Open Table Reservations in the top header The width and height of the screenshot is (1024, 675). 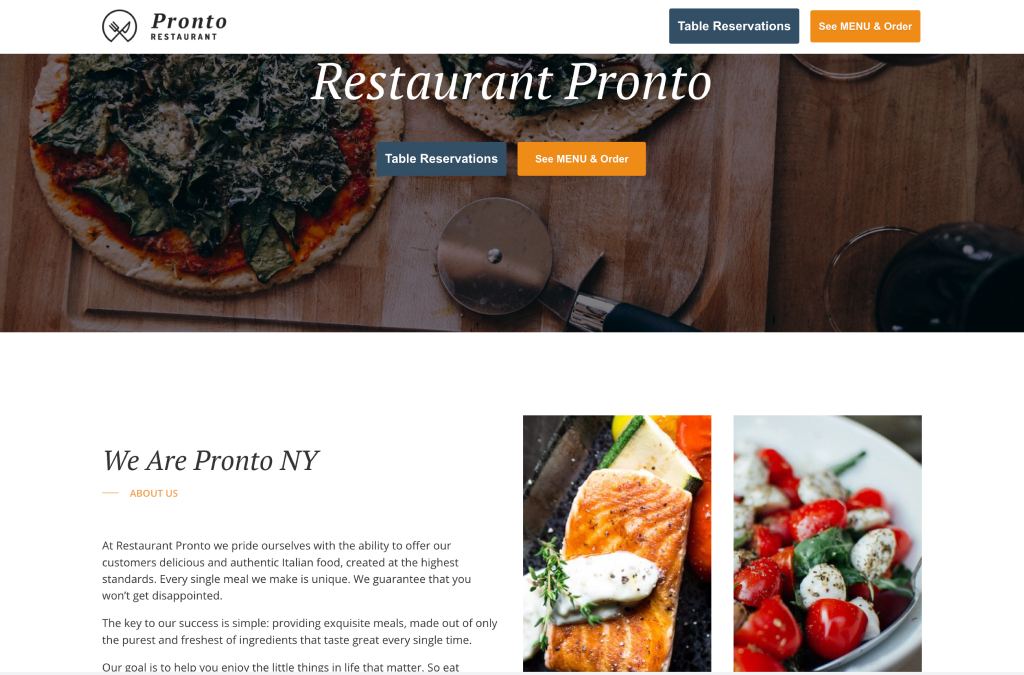click(733, 26)
